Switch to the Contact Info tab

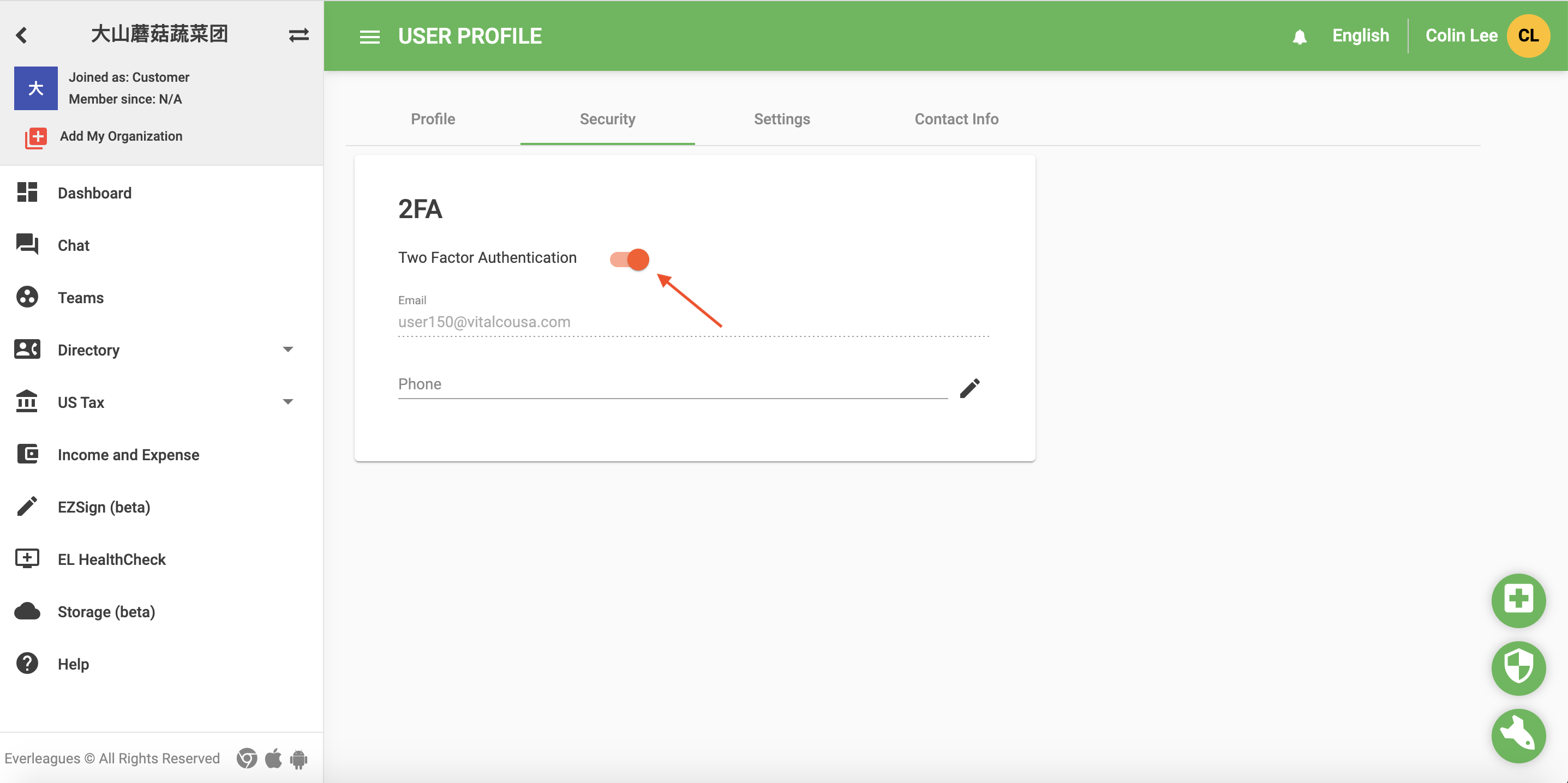(956, 119)
